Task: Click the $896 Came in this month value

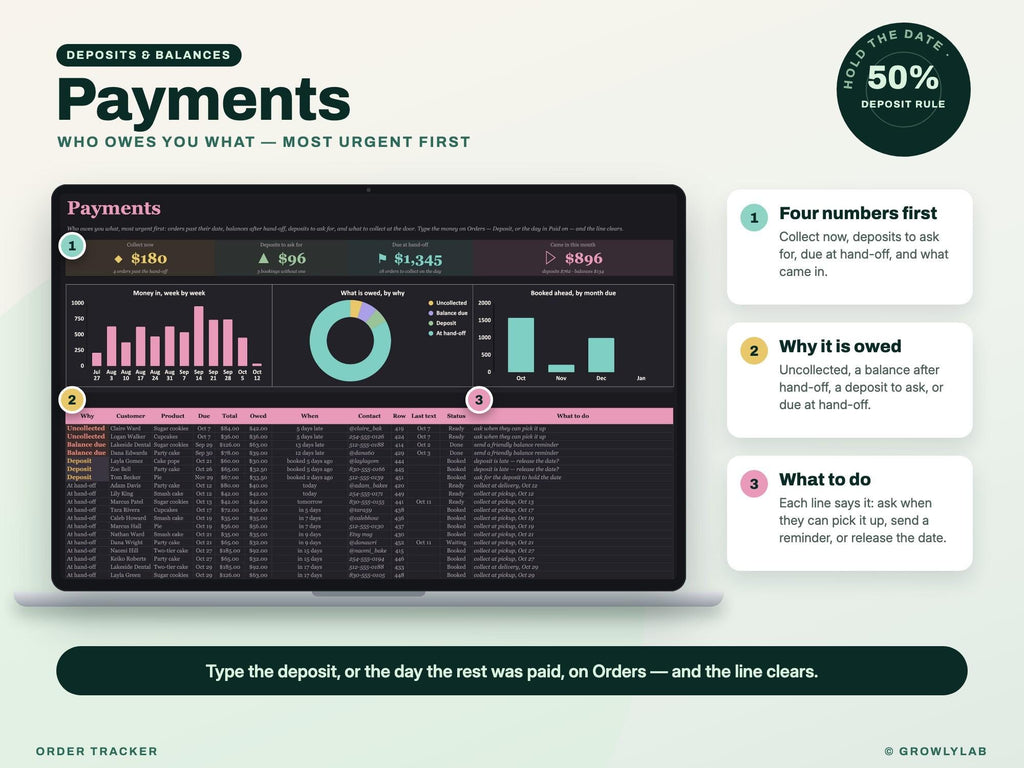Action: pyautogui.click(x=584, y=259)
